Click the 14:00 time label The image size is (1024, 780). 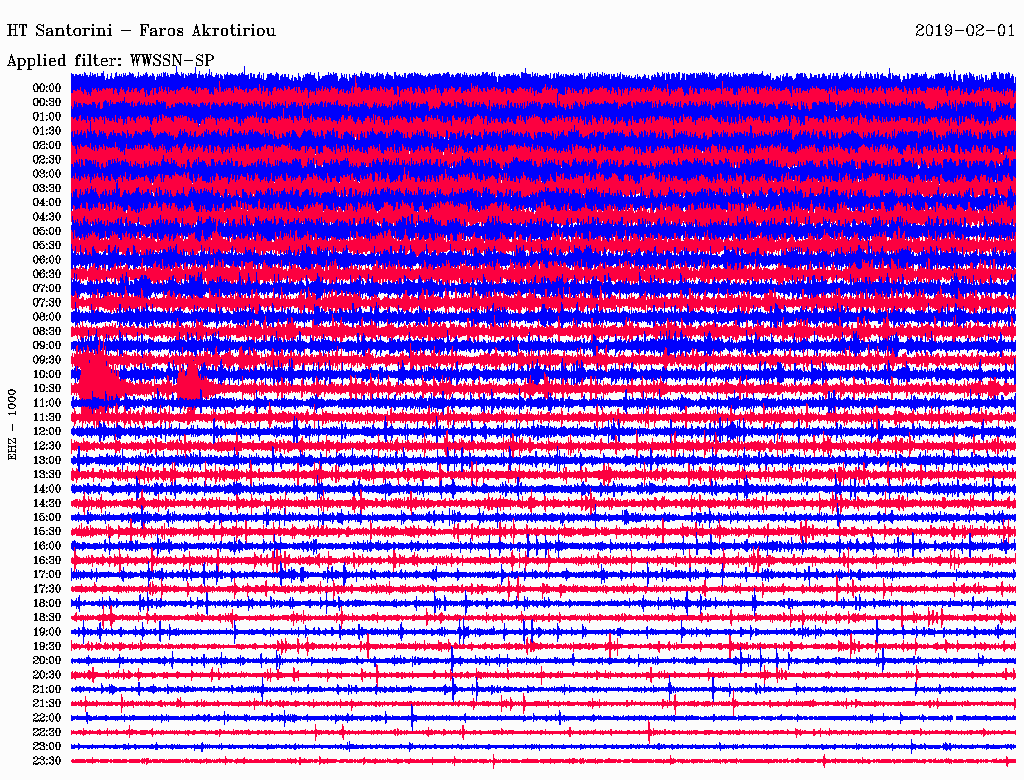coord(47,489)
